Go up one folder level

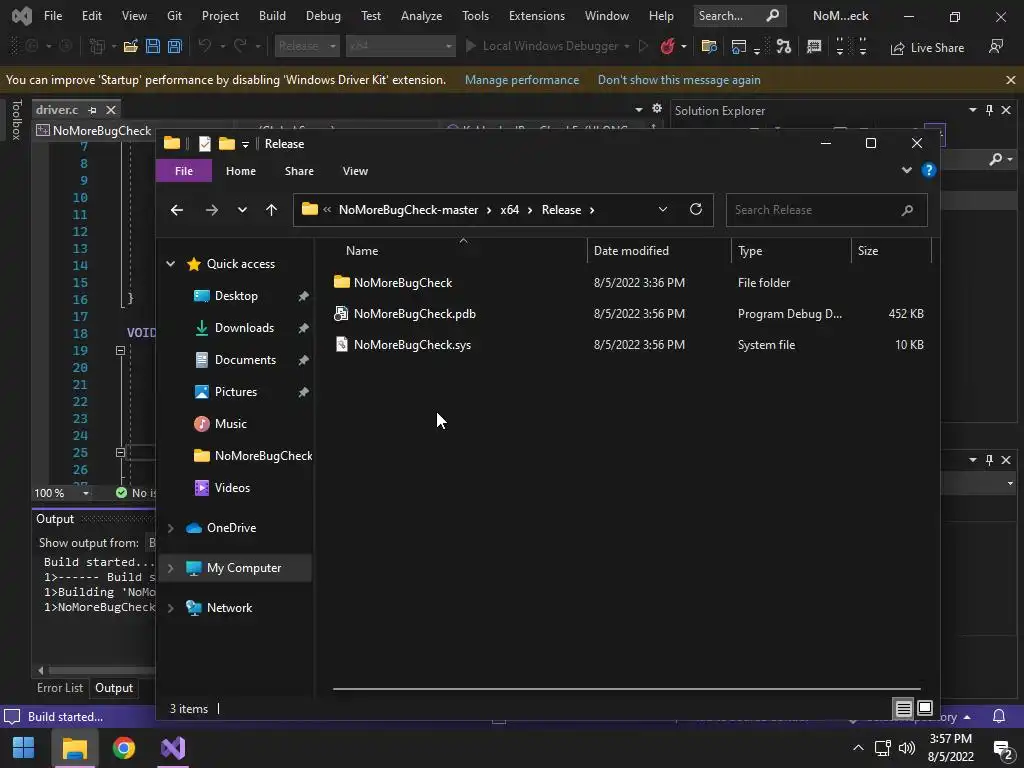271,210
